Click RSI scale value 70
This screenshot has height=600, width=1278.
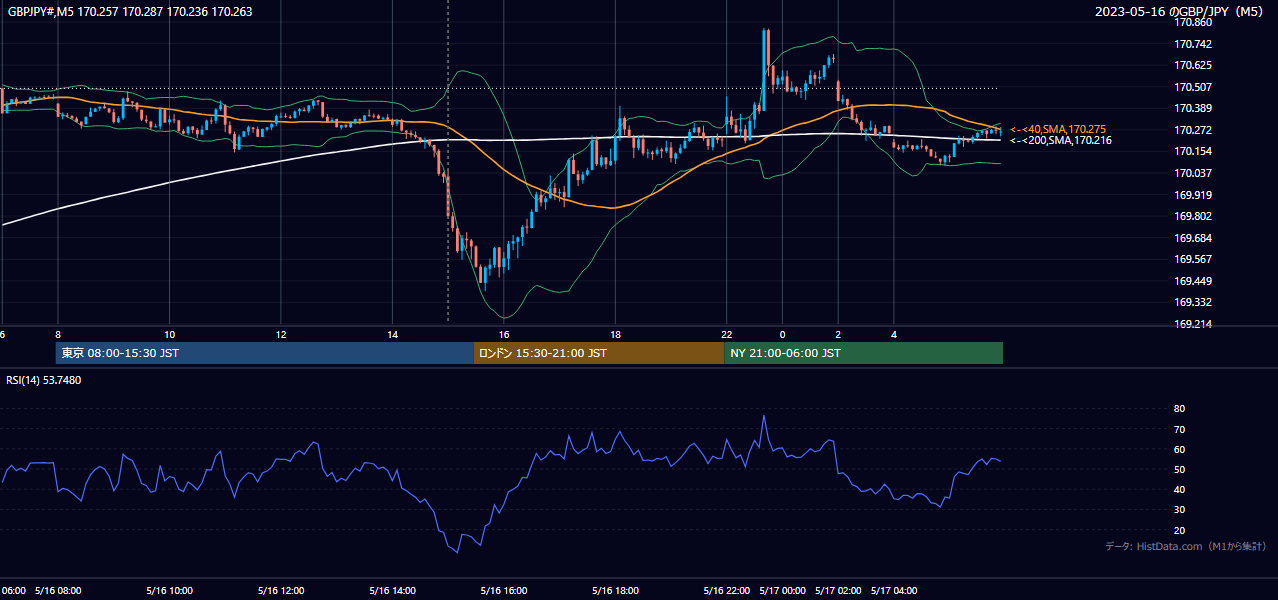(x=1179, y=429)
